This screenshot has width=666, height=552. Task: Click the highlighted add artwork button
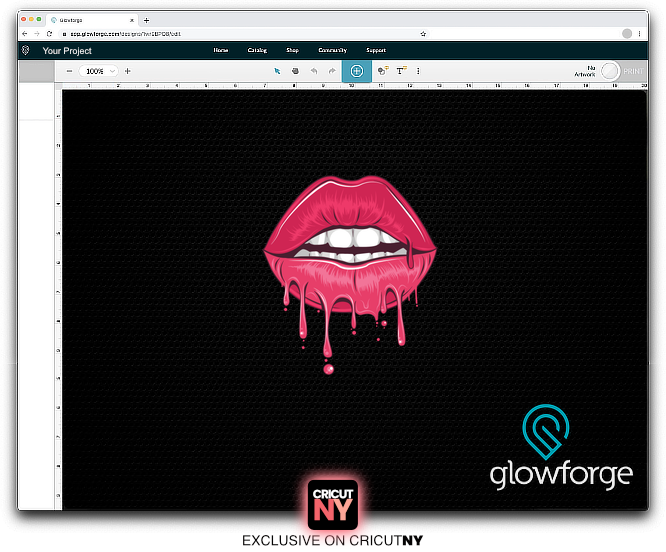pyautogui.click(x=357, y=71)
